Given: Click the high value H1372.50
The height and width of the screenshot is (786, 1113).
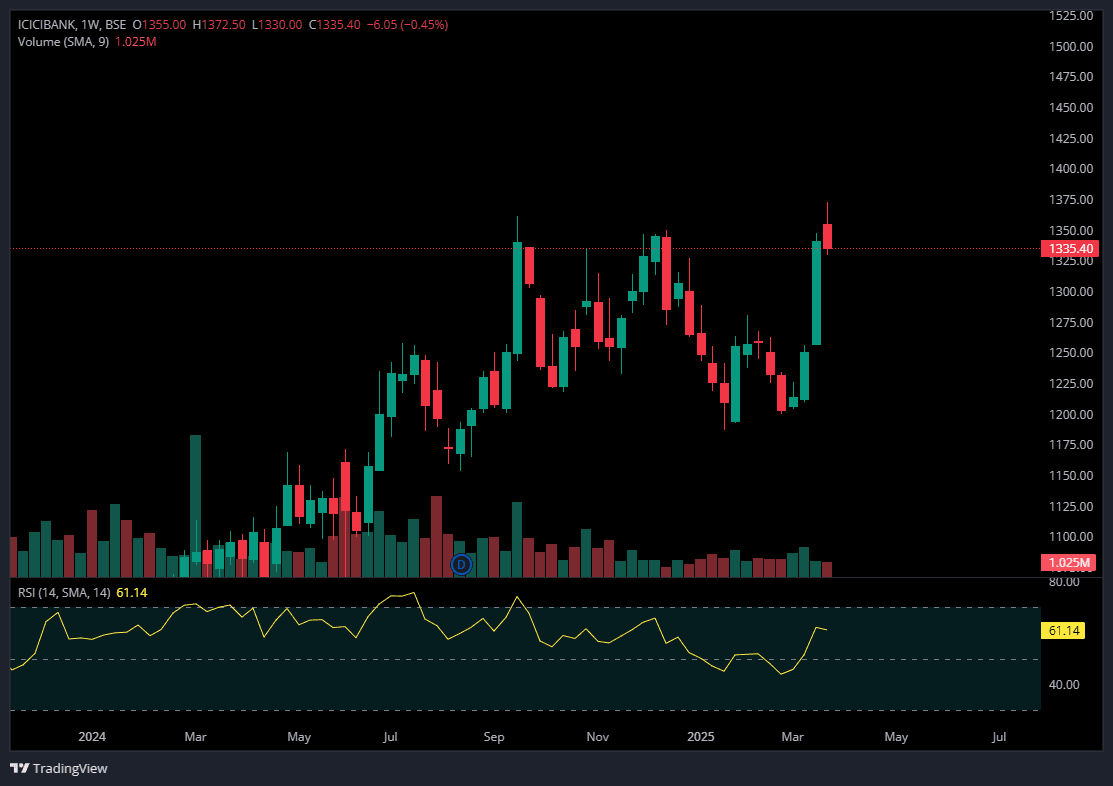Looking at the screenshot, I should coord(219,25).
